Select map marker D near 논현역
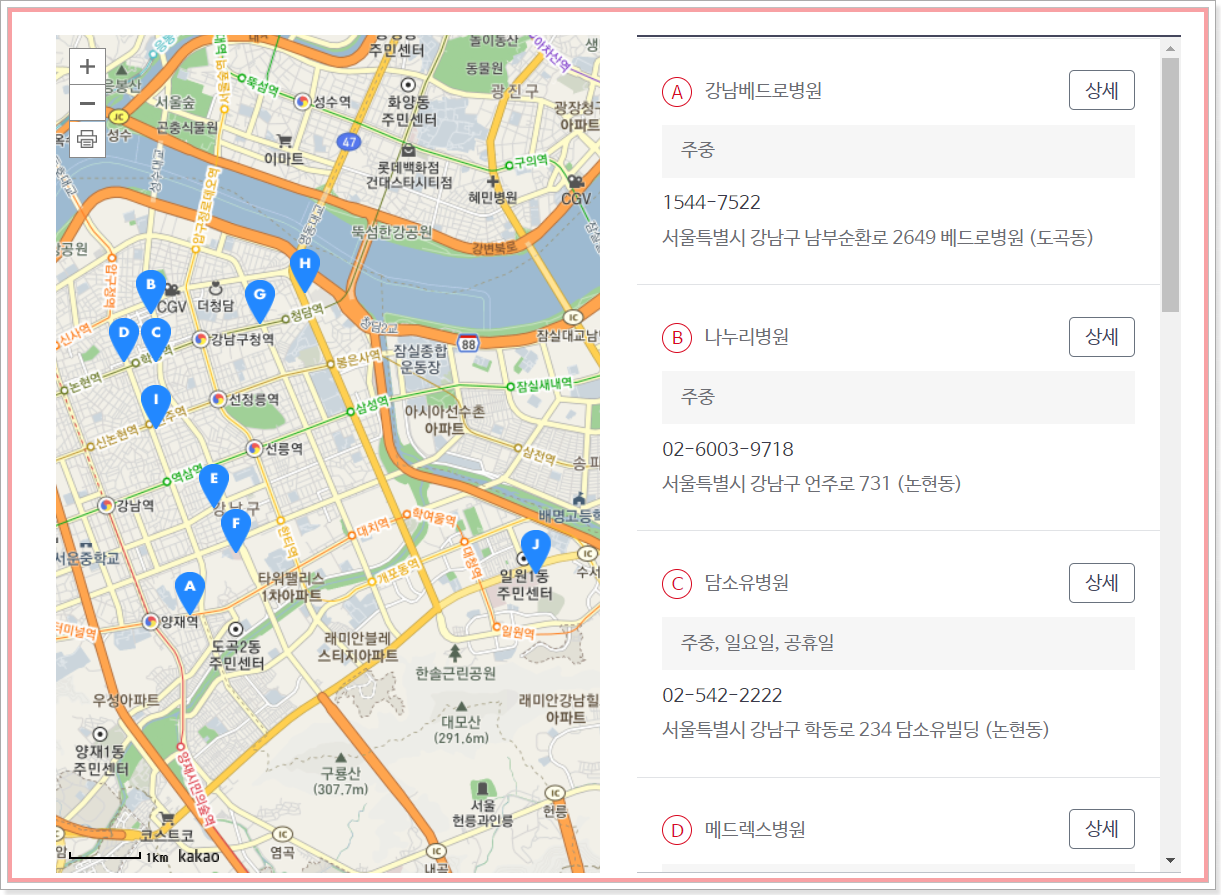 pos(123,333)
